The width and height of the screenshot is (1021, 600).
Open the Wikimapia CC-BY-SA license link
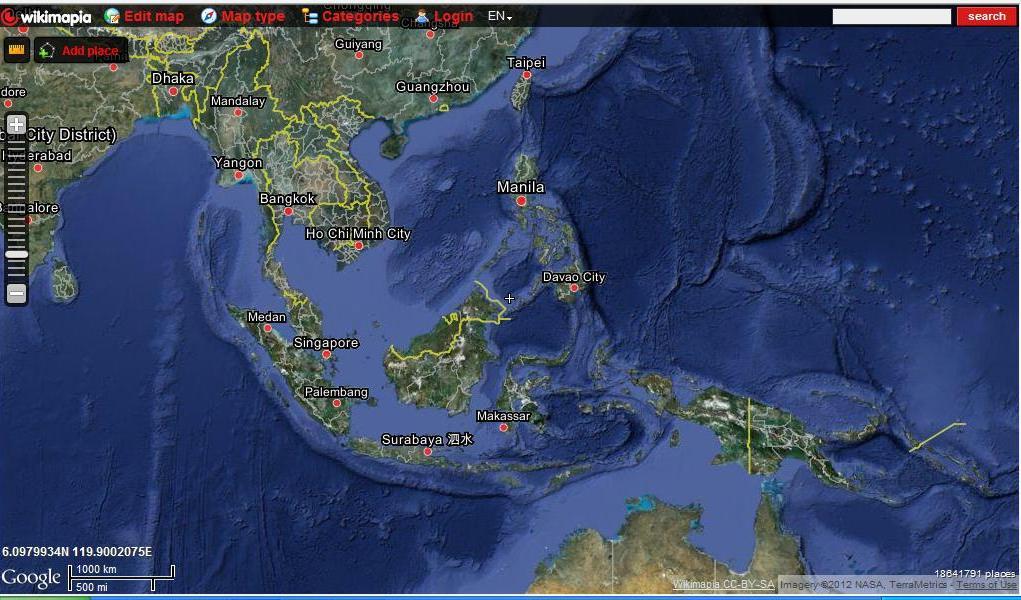click(723, 584)
